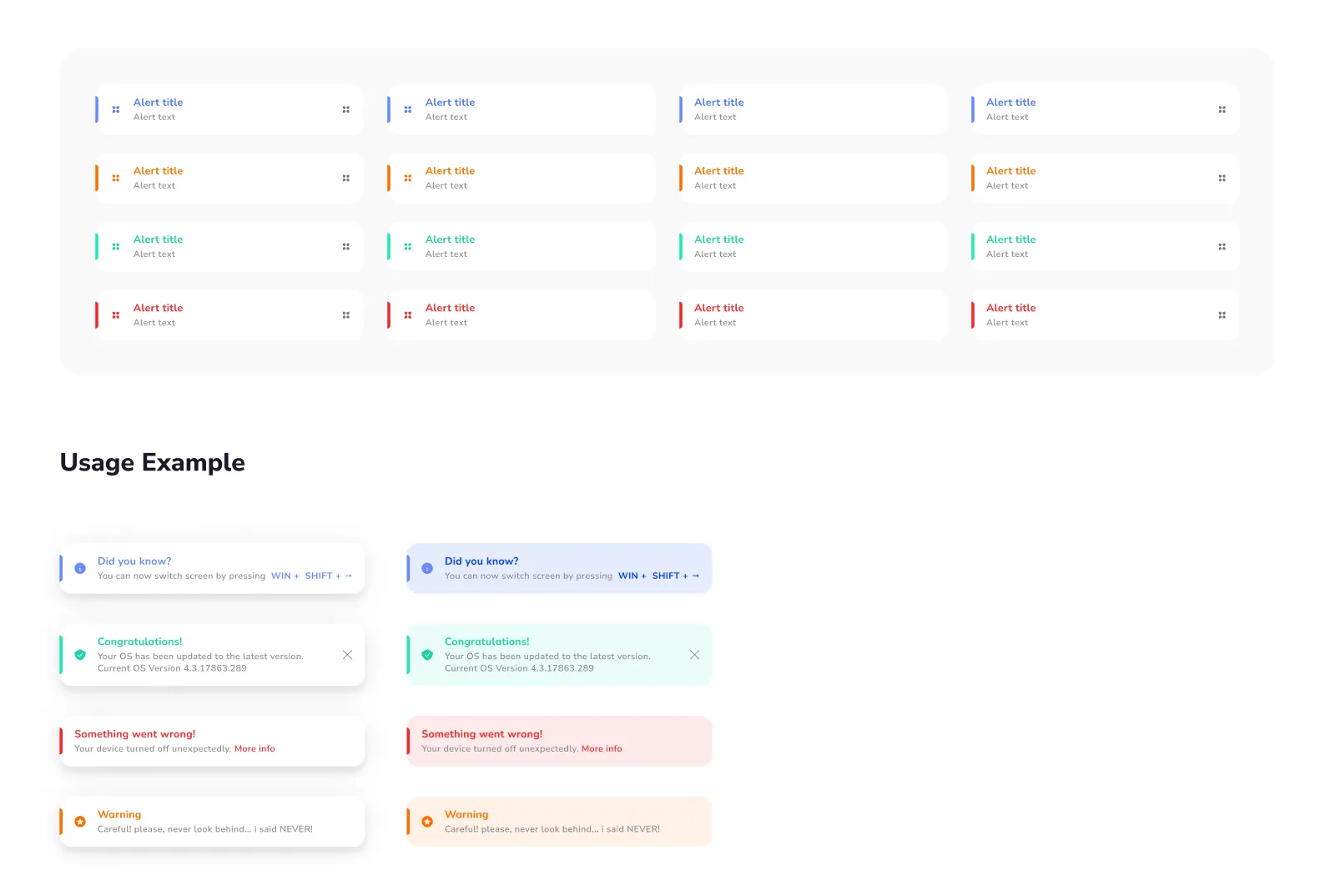Click the orange icon on the white Warning alert

click(80, 822)
